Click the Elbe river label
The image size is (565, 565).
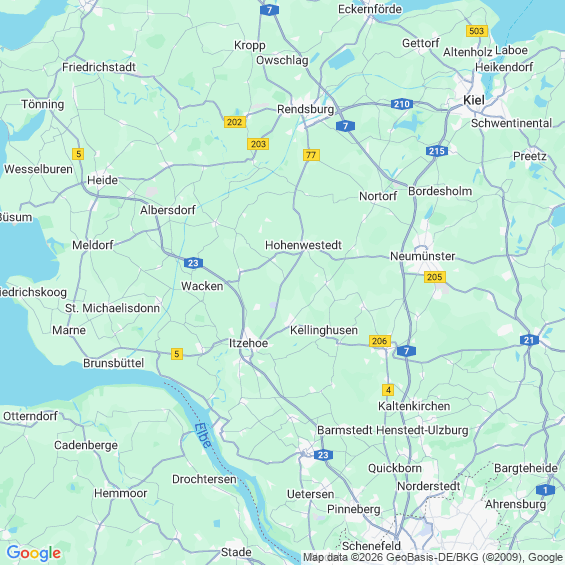pyautogui.click(x=203, y=435)
